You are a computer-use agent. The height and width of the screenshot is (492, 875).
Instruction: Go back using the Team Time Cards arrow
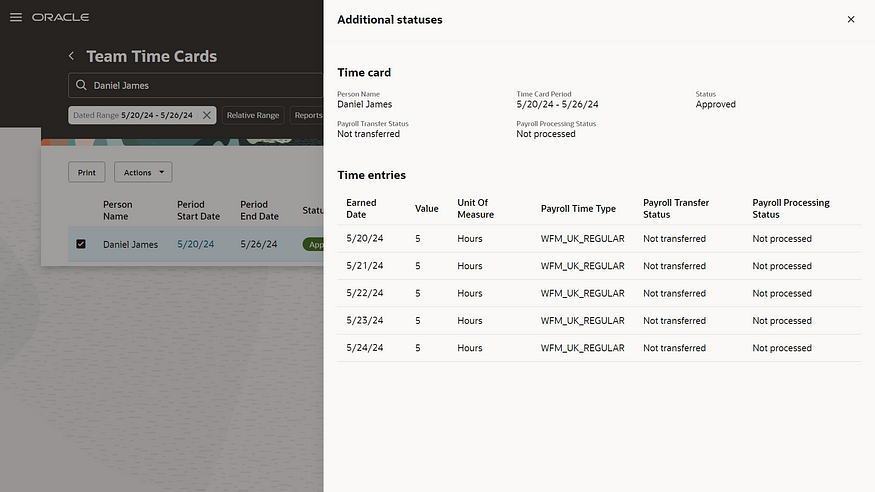coord(71,57)
